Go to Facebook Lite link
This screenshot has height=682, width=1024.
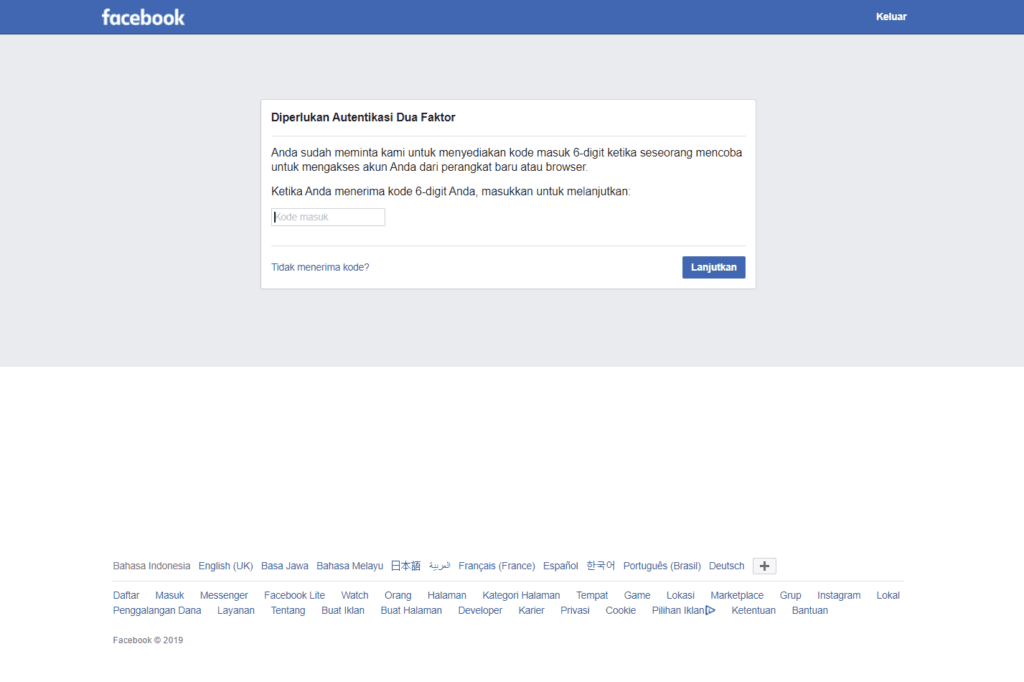click(x=294, y=595)
